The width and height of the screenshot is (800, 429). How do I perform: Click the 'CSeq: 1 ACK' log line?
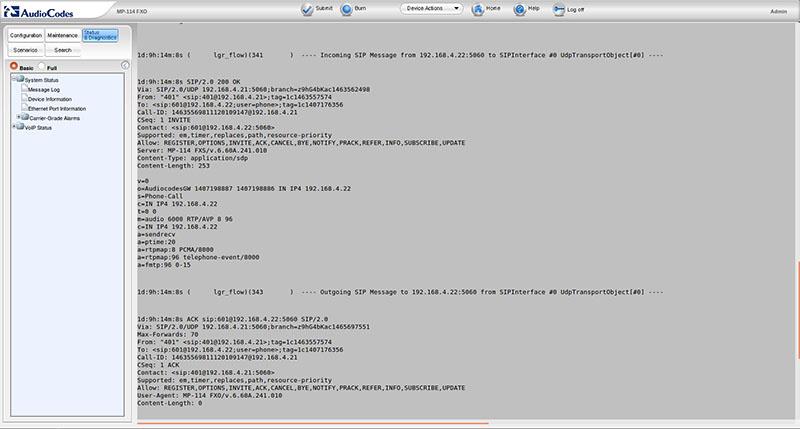pos(158,365)
